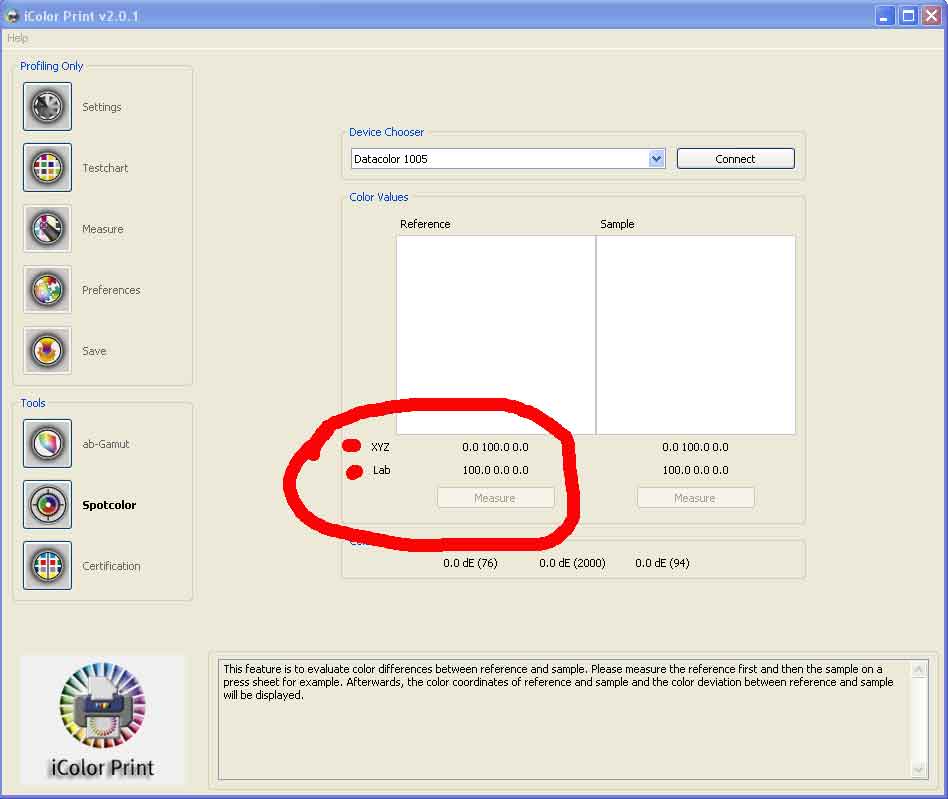
Task: Click the XYZ row label
Action: tap(380, 447)
